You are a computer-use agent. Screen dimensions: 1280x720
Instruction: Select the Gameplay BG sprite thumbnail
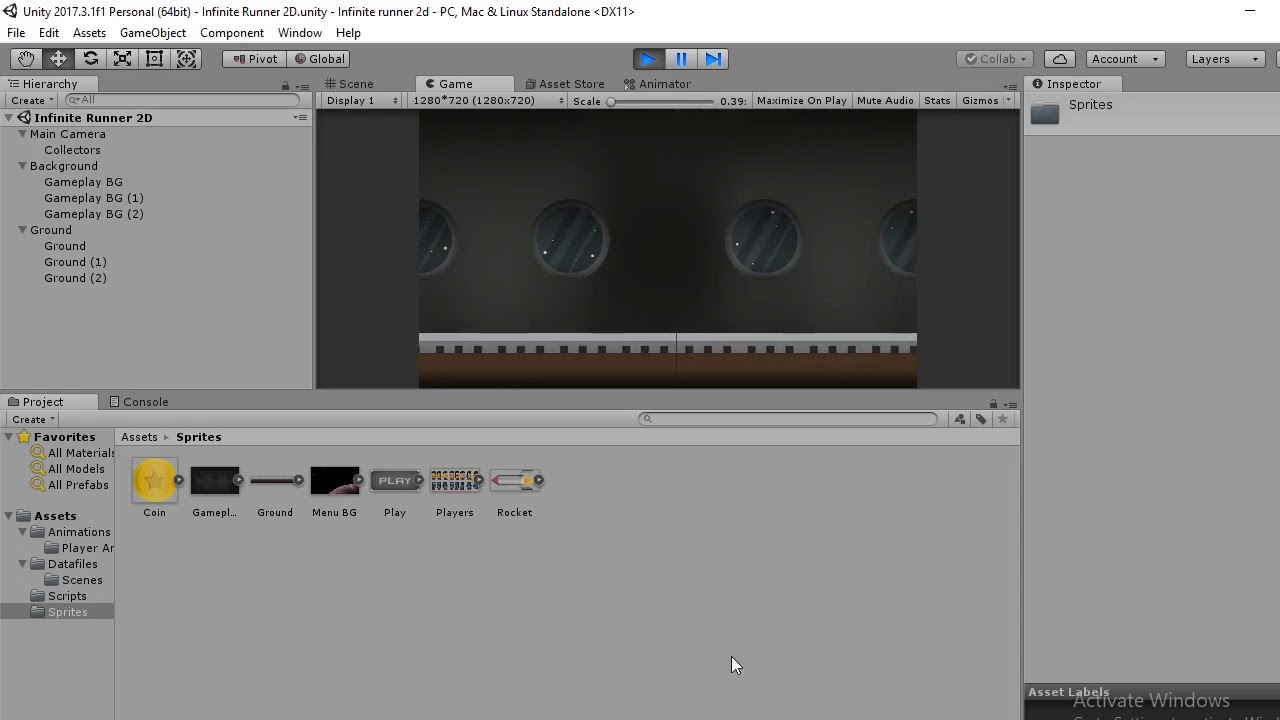[214, 481]
